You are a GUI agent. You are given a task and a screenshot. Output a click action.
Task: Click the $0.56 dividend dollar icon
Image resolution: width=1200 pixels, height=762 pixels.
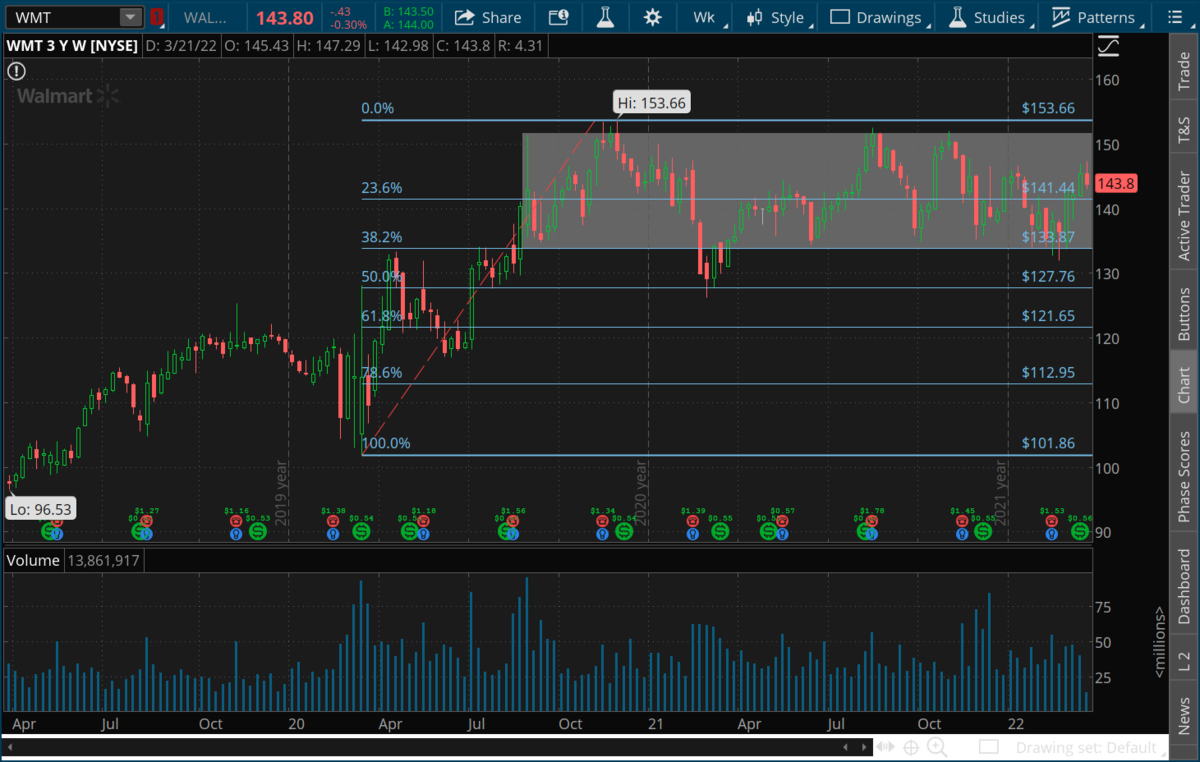coord(1080,531)
